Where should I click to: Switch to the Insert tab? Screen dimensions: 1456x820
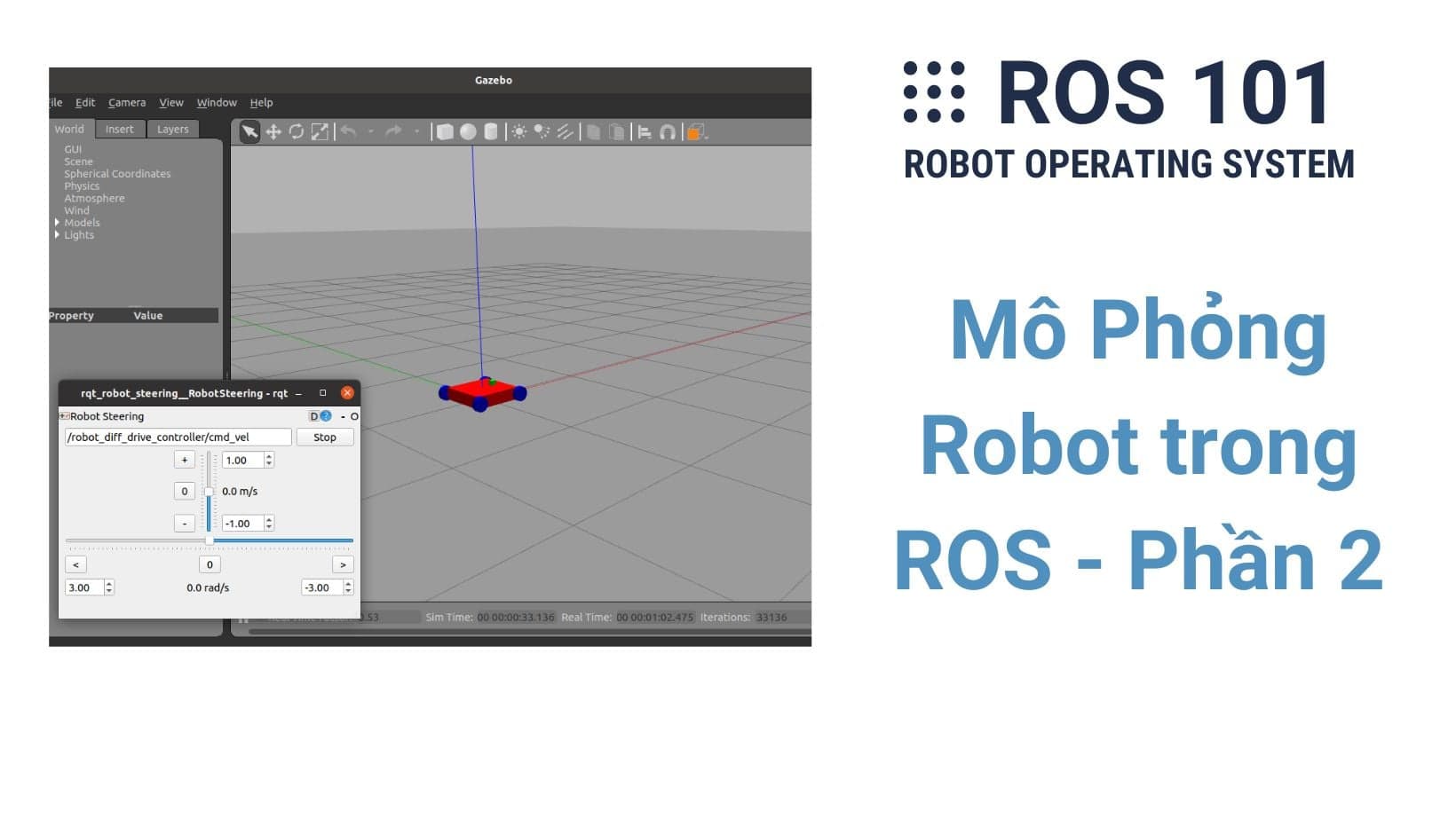pos(119,129)
